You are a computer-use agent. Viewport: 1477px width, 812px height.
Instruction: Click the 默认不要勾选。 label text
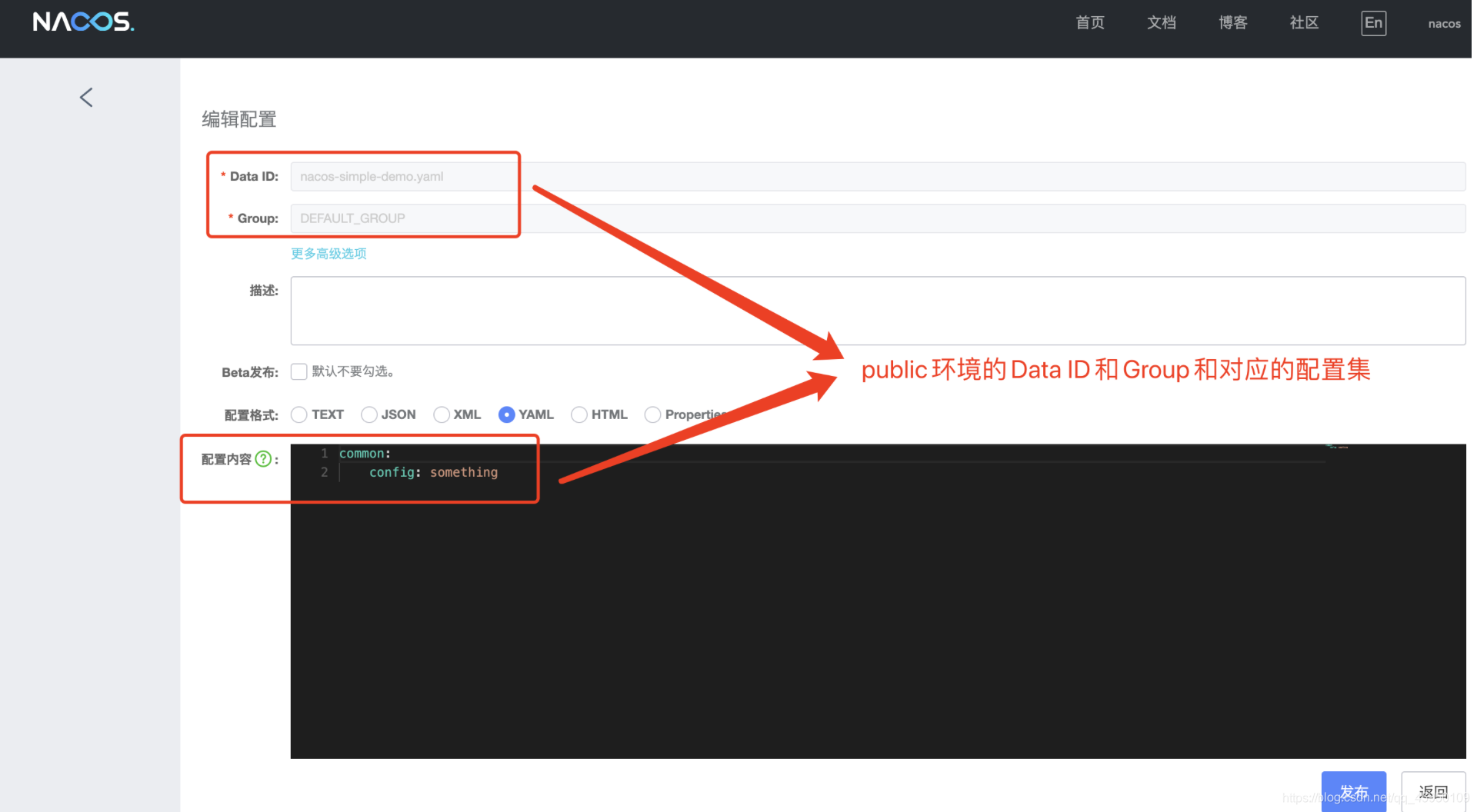(353, 371)
